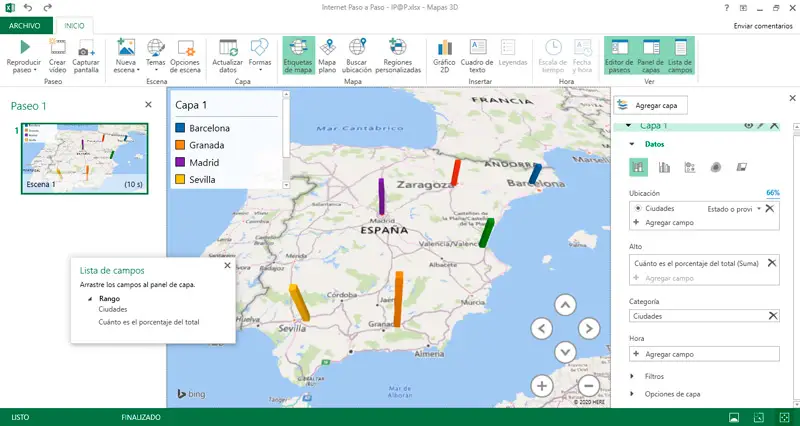800x426 pixels.
Task: Toggle Capa 1 visibility eye icon
Action: coord(748,126)
